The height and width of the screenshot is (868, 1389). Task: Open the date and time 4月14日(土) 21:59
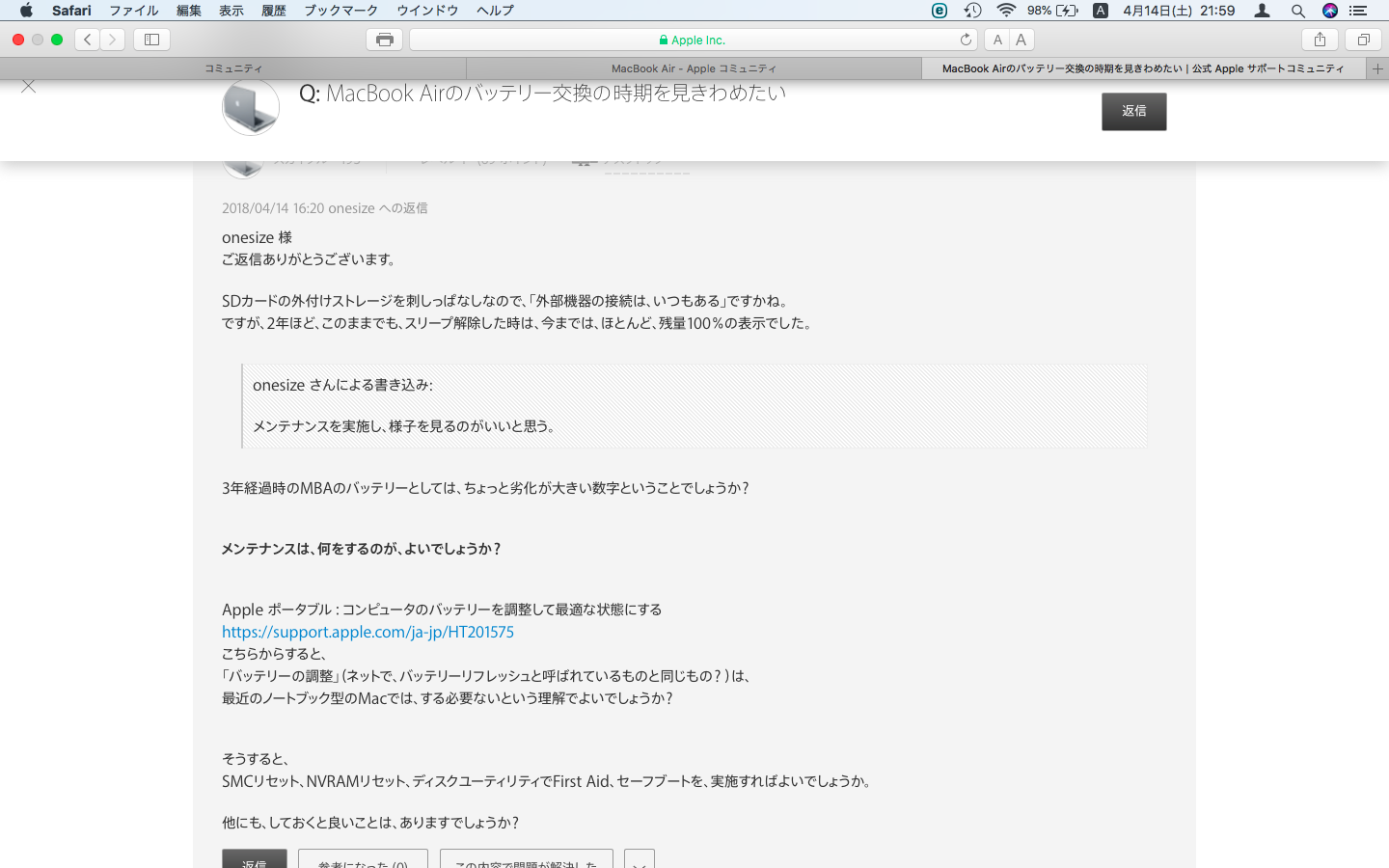pos(1179,11)
